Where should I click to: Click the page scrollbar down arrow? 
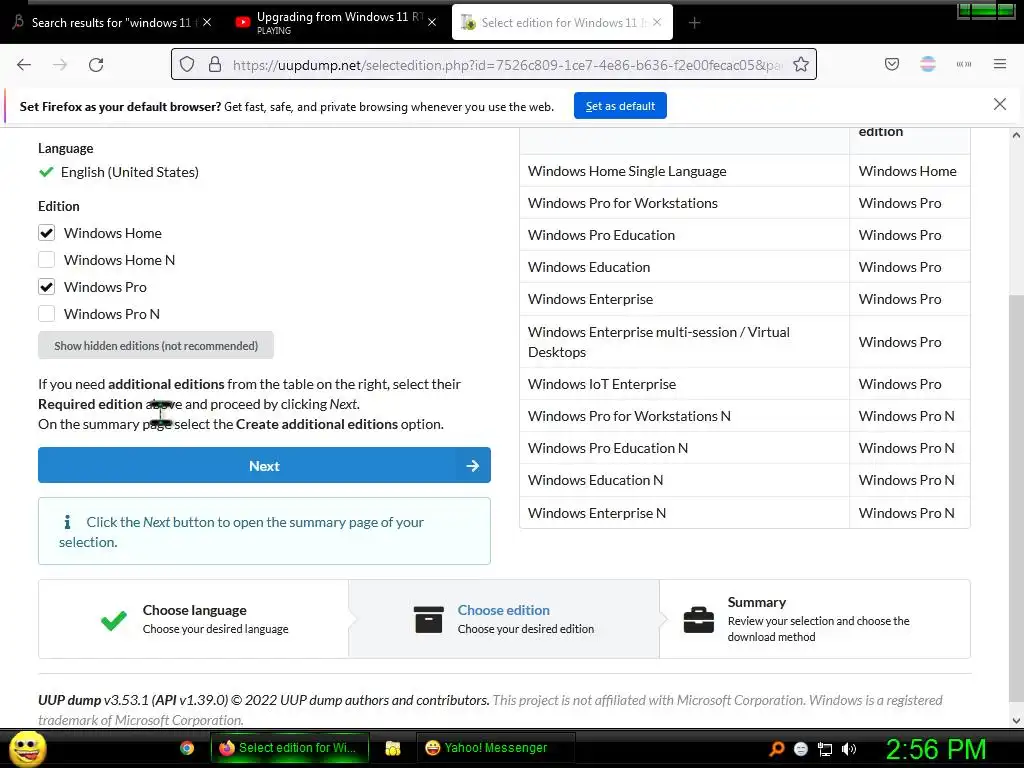[x=1016, y=720]
